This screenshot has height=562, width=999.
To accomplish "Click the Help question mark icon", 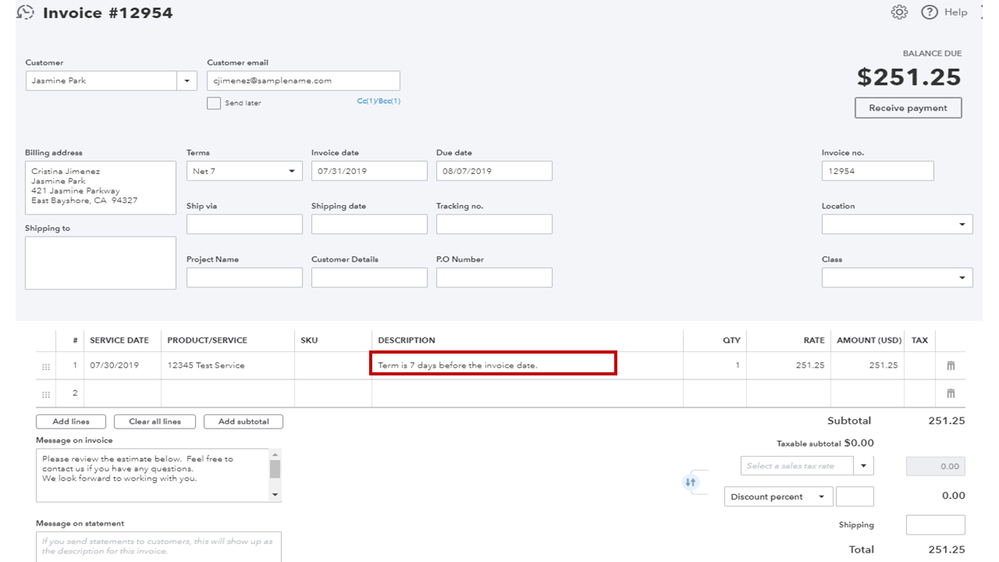I will (929, 12).
